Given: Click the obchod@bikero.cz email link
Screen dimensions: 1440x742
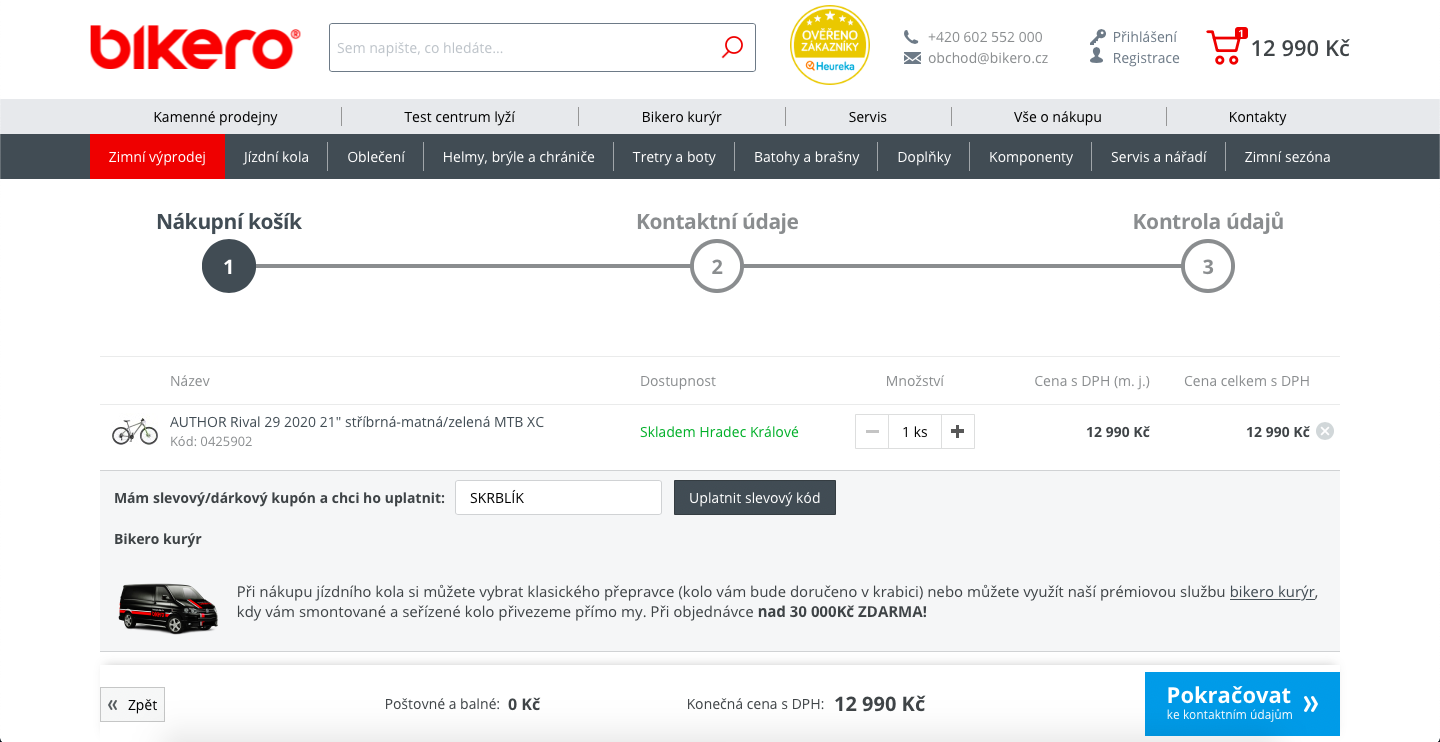Looking at the screenshot, I should tap(988, 58).
